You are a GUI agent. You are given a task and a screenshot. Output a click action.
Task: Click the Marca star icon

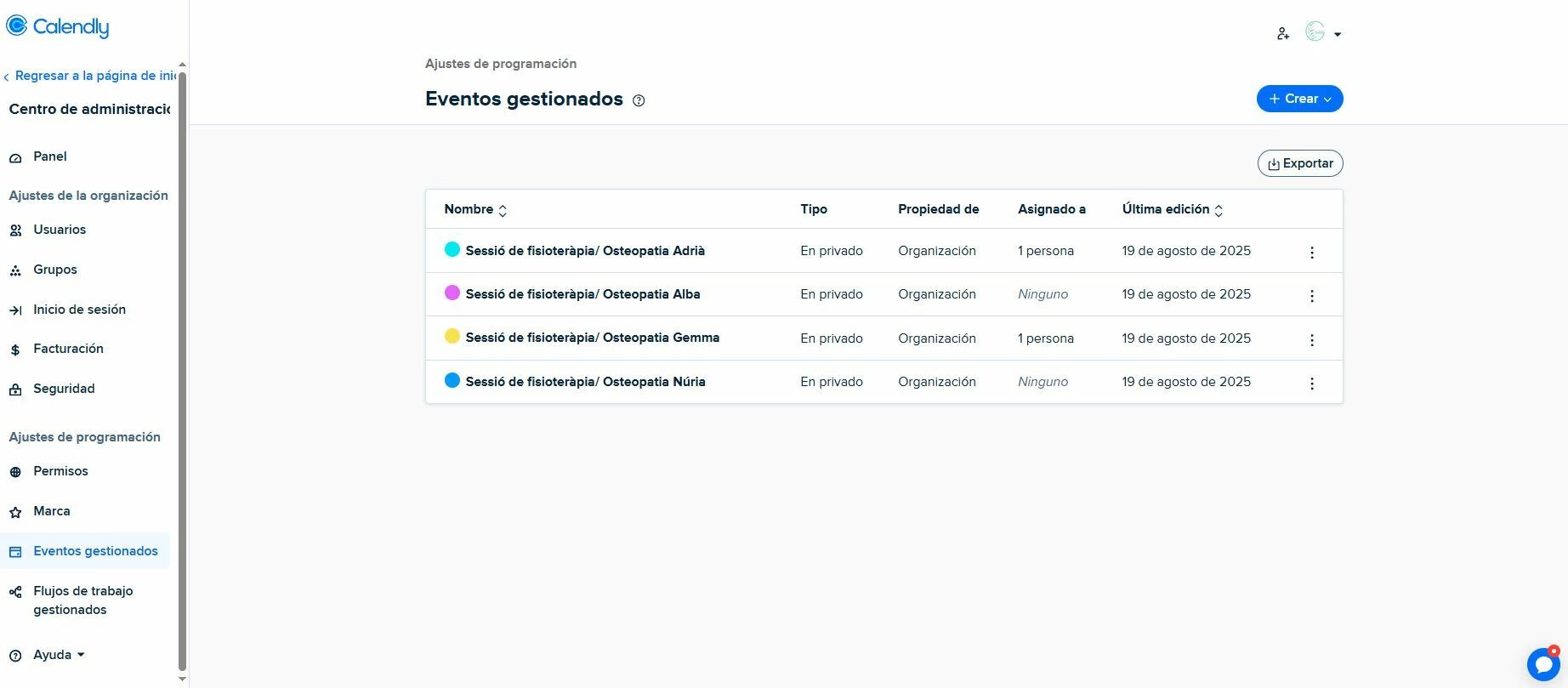coord(15,512)
